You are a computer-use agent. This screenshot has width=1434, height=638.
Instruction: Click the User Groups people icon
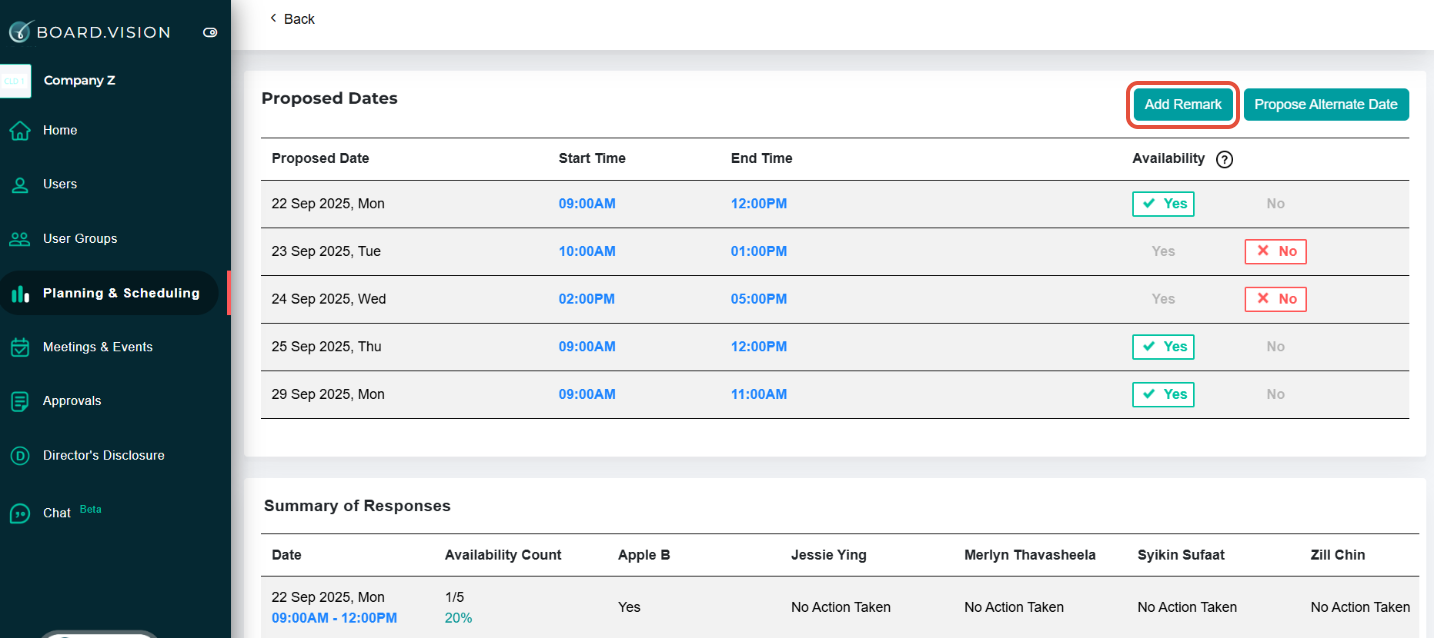point(20,239)
